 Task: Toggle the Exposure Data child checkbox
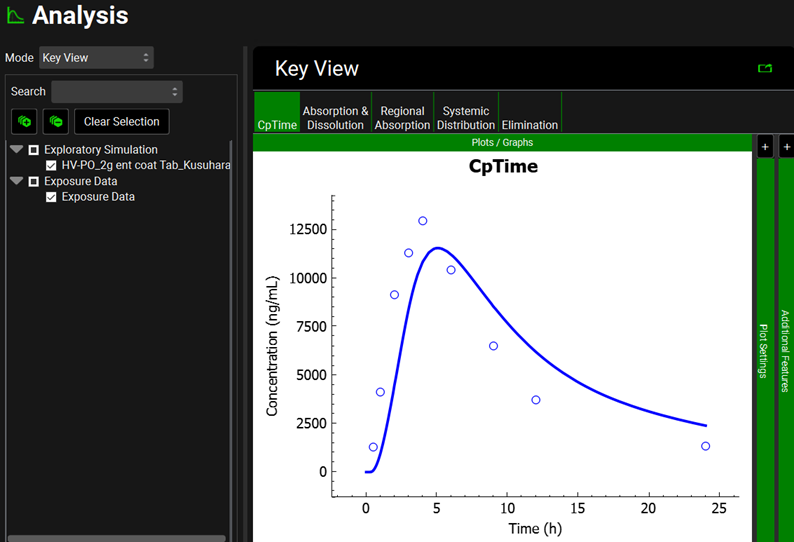click(51, 197)
